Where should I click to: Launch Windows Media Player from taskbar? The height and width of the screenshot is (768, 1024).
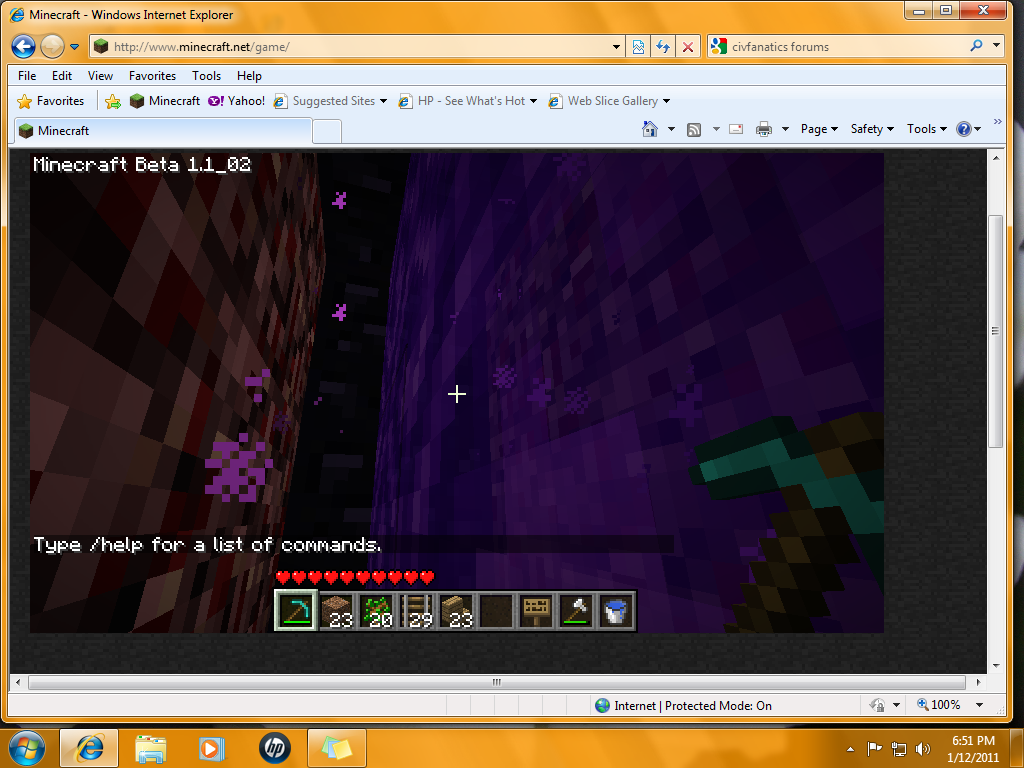(x=211, y=748)
